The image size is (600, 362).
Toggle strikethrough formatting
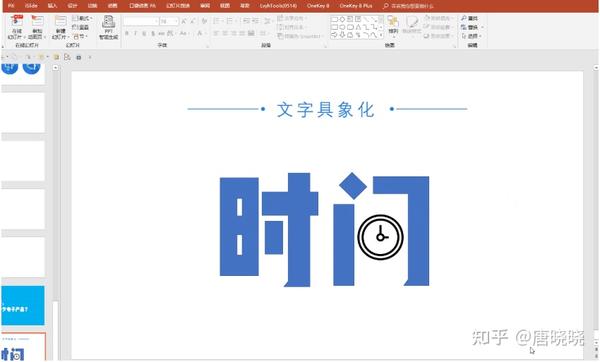[161, 34]
